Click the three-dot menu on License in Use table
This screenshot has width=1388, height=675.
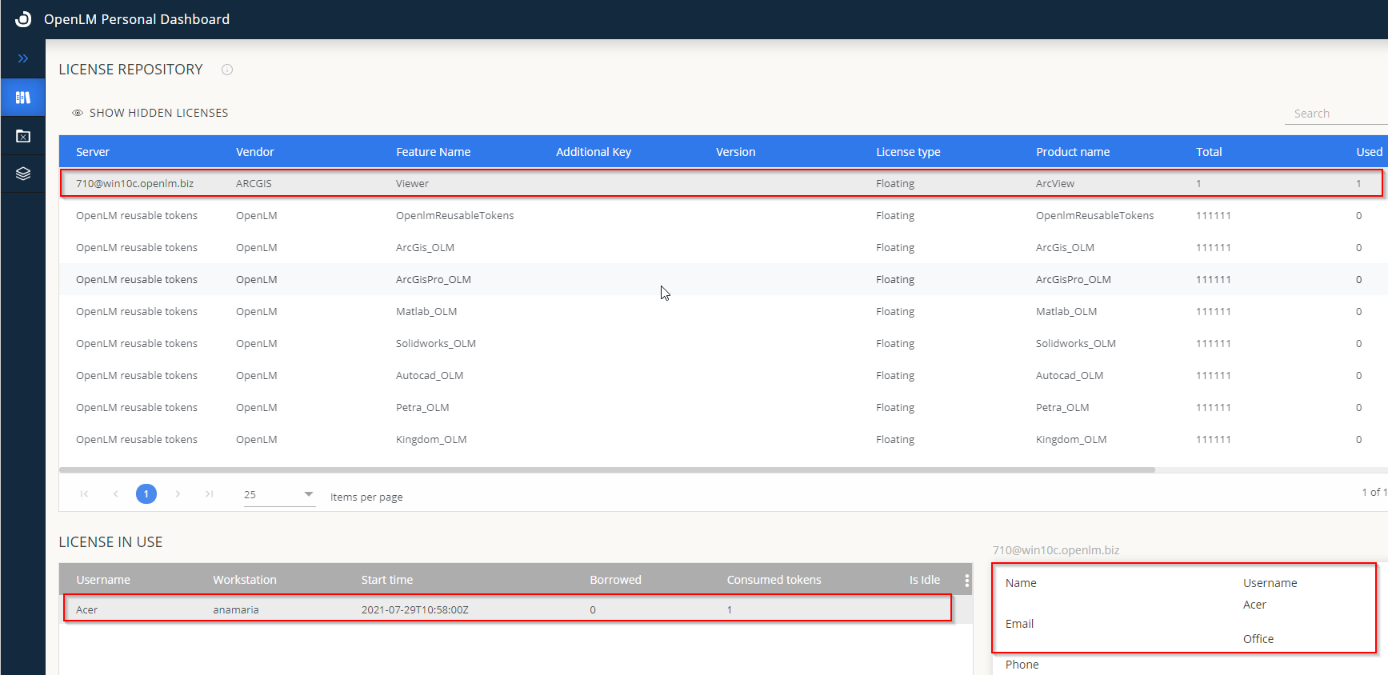[966, 580]
